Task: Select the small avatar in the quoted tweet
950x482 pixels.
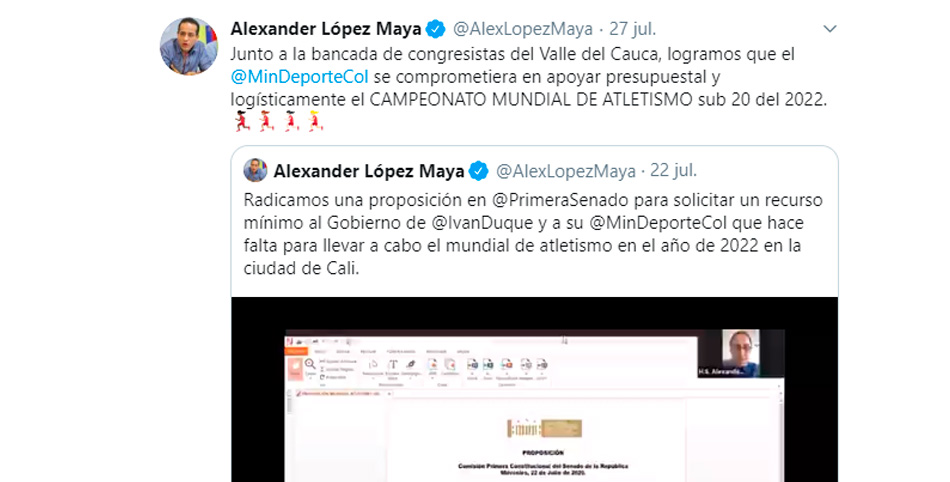Action: (x=255, y=171)
